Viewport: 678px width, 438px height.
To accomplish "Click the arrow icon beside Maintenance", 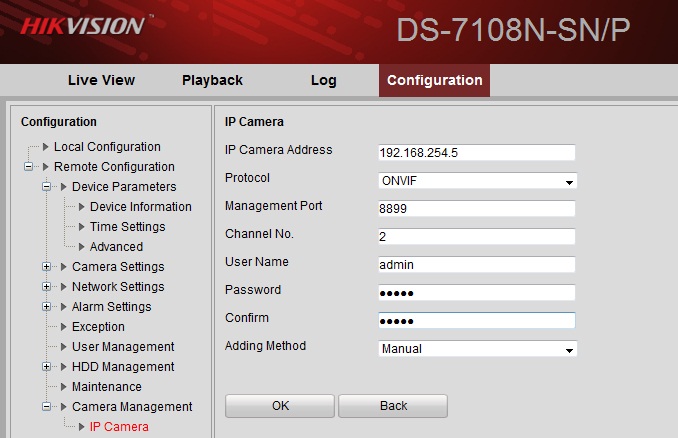I will coord(64,387).
